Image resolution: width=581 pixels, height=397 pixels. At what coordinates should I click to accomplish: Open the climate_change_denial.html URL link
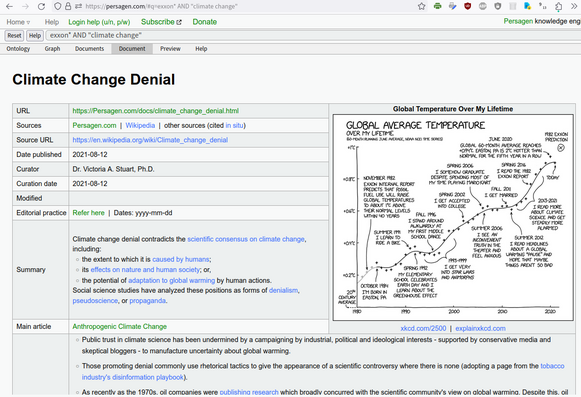pyautogui.click(x=156, y=111)
